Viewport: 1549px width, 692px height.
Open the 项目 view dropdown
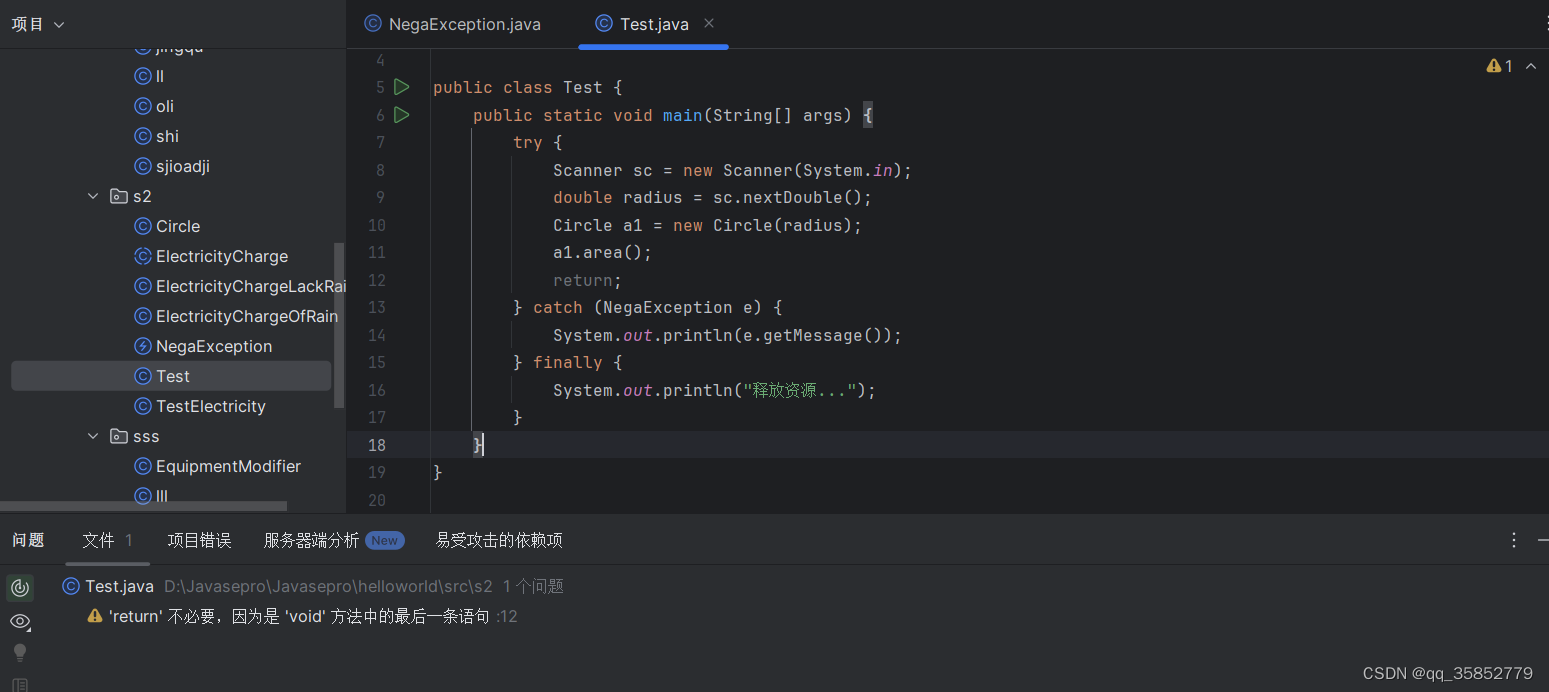tap(38, 24)
